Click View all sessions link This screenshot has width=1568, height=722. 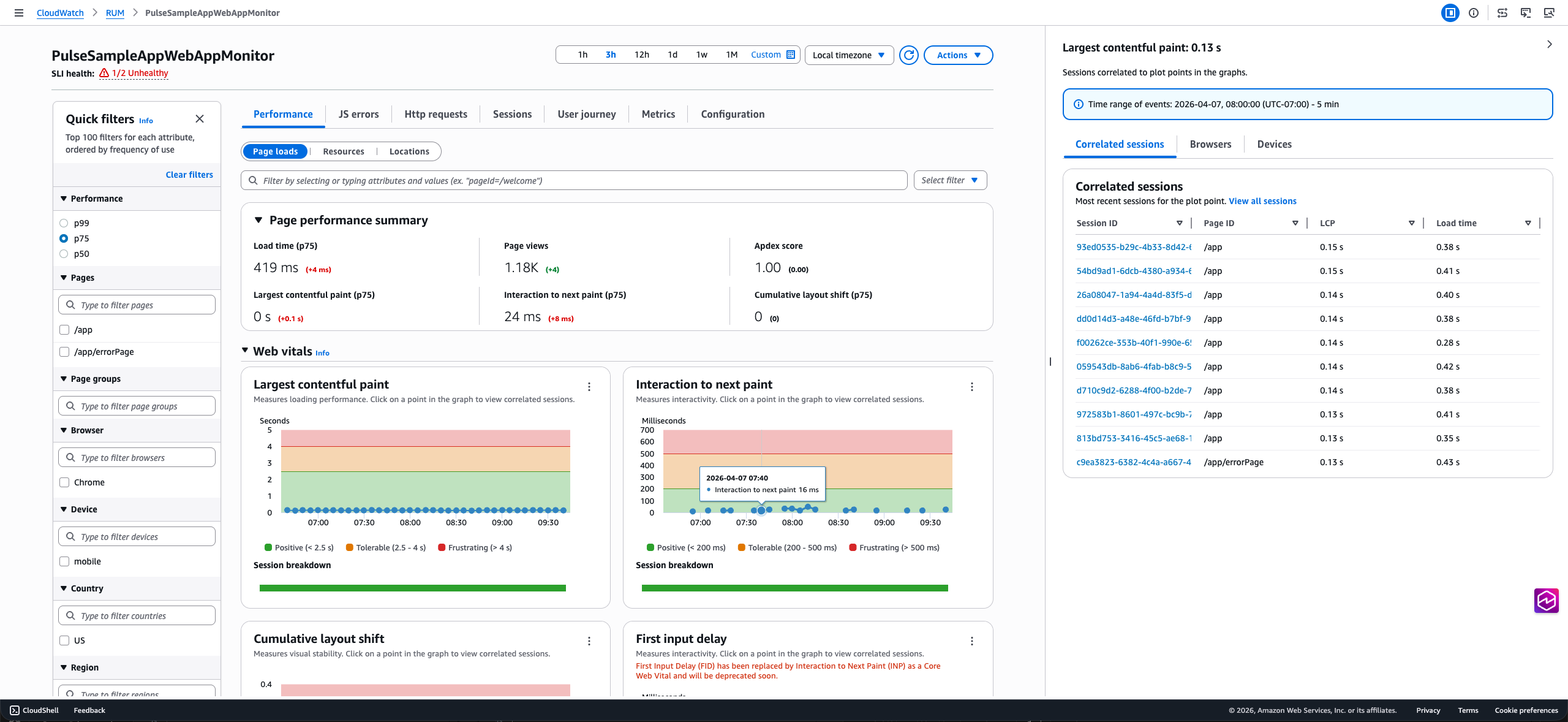(1262, 201)
